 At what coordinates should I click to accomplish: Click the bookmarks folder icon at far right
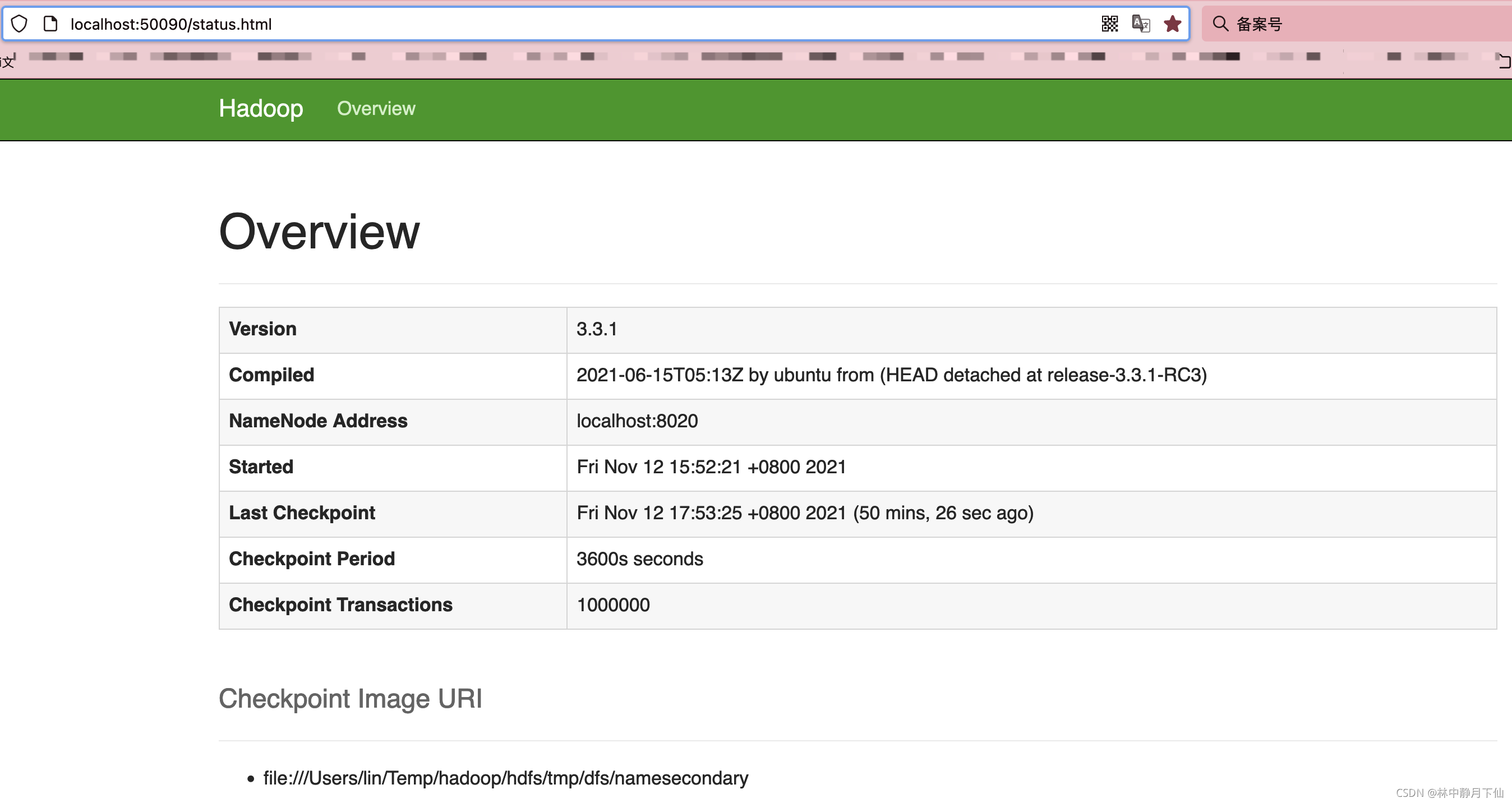coord(1504,61)
